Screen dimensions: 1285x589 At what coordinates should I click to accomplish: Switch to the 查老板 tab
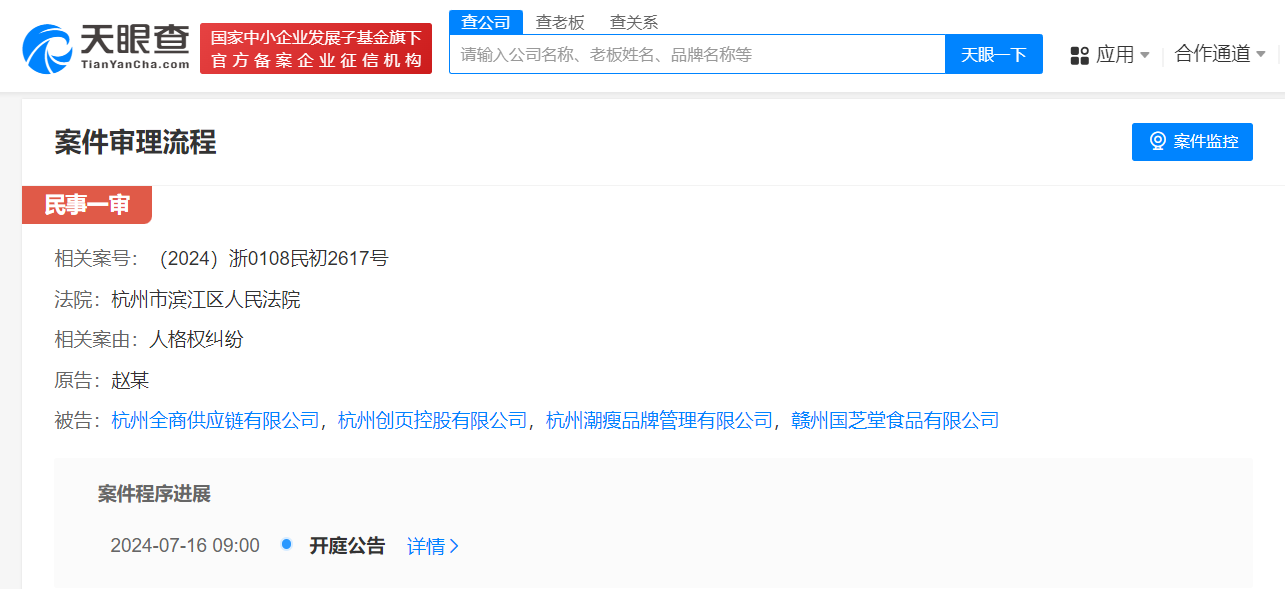(560, 21)
